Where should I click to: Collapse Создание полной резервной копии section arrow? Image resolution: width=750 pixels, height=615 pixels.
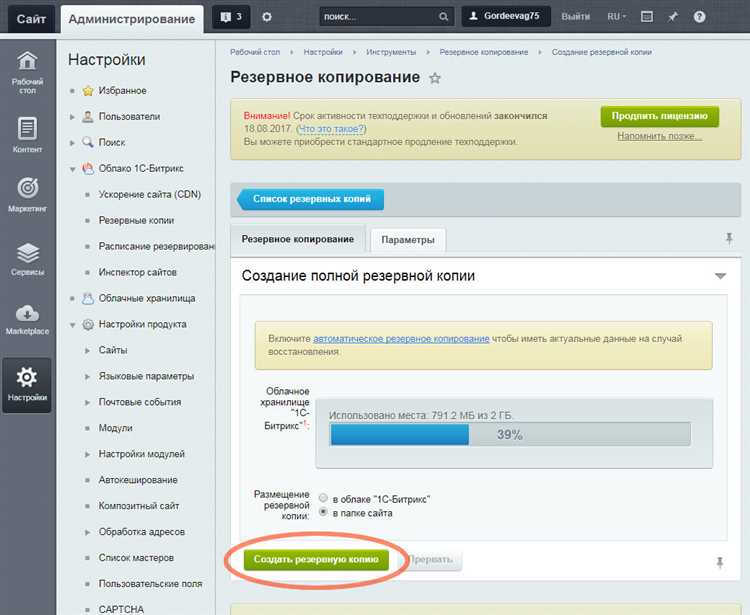720,276
